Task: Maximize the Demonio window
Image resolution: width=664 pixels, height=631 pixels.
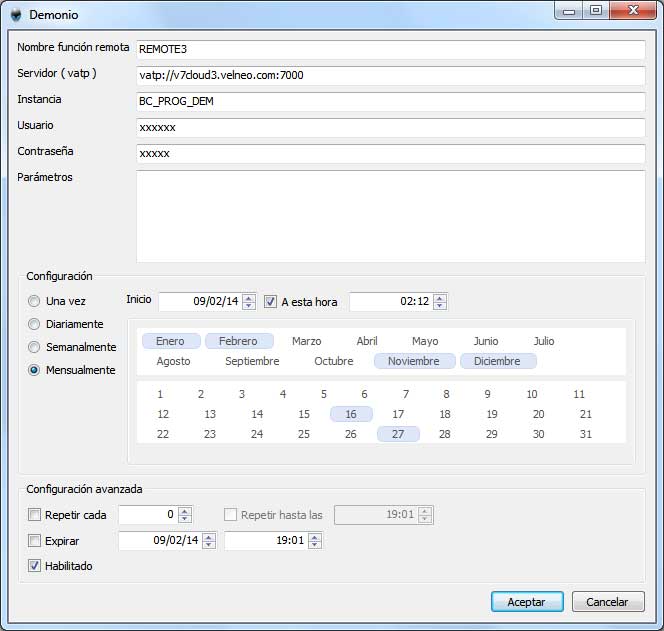Action: click(x=596, y=11)
